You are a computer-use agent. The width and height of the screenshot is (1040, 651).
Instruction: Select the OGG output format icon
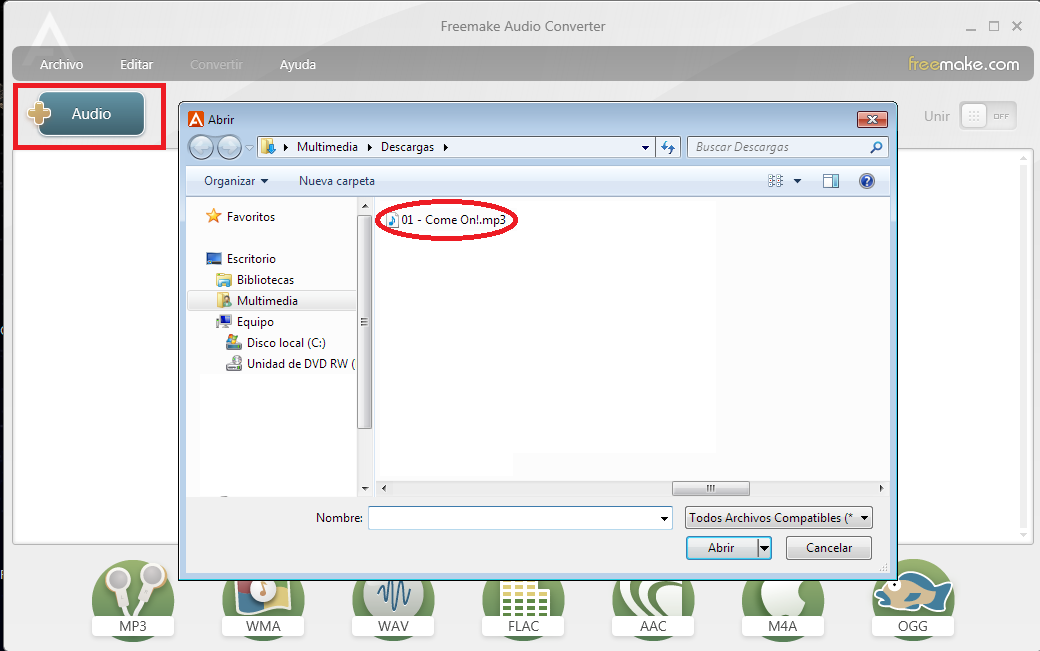(x=913, y=600)
